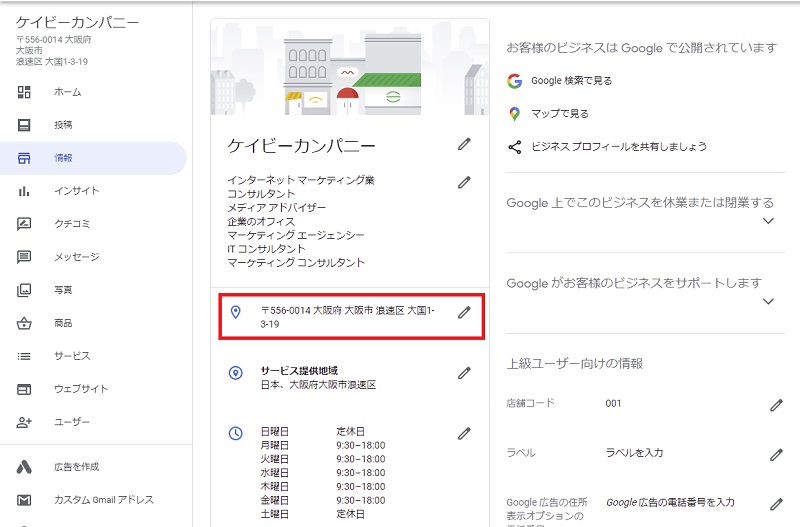Click the 月曜日 9:30–18:00 row
Screen dimensions: 800x527
[323, 445]
